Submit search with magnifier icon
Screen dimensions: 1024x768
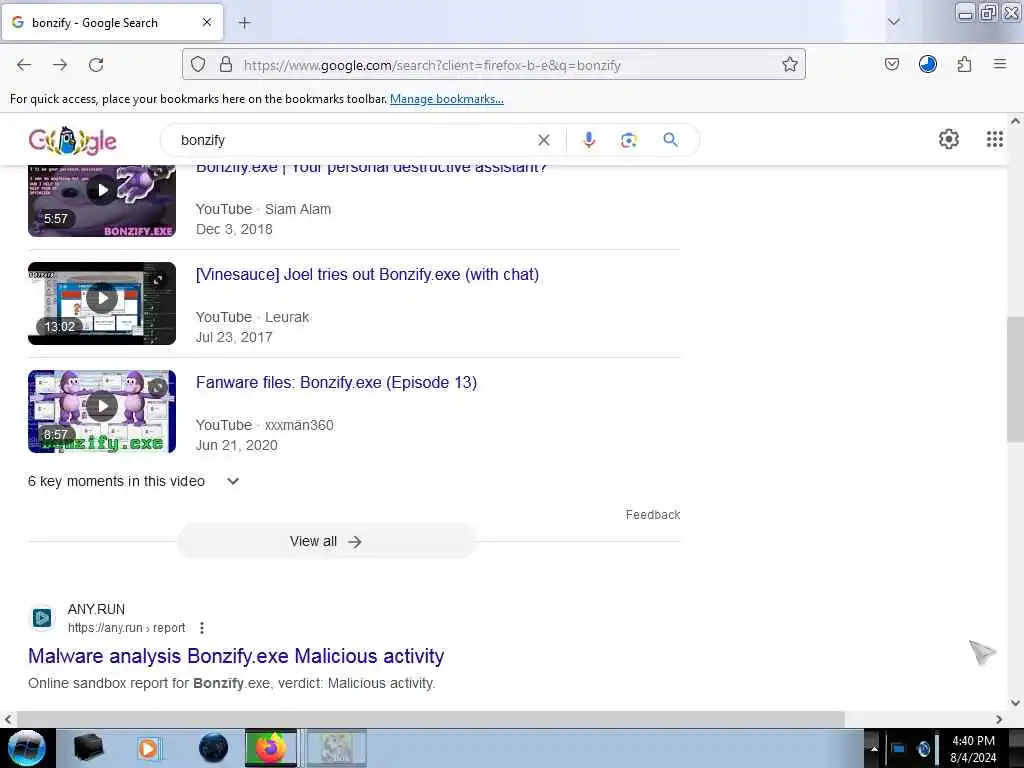pos(670,140)
